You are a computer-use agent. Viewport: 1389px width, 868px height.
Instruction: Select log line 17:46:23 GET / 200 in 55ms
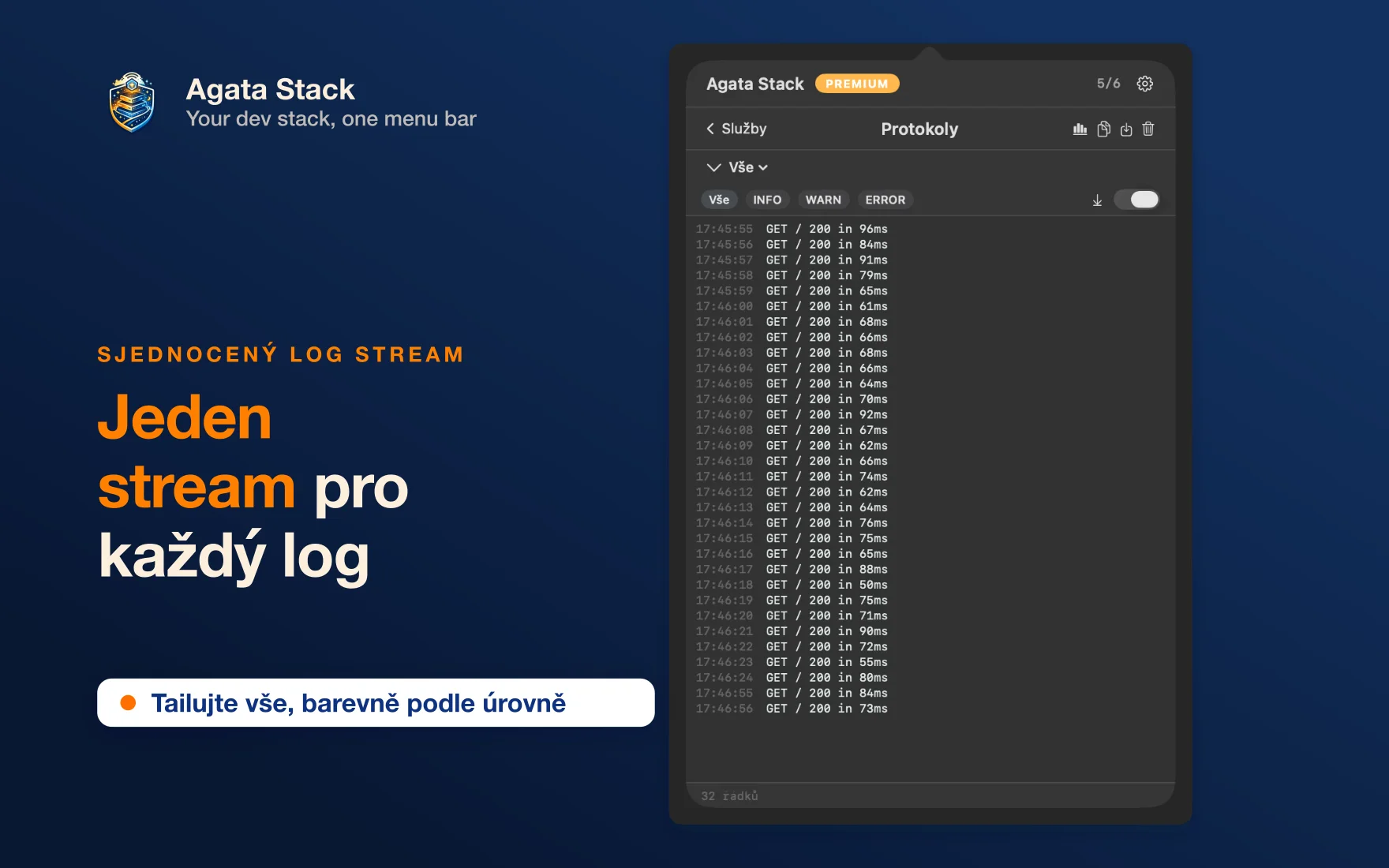click(x=792, y=662)
